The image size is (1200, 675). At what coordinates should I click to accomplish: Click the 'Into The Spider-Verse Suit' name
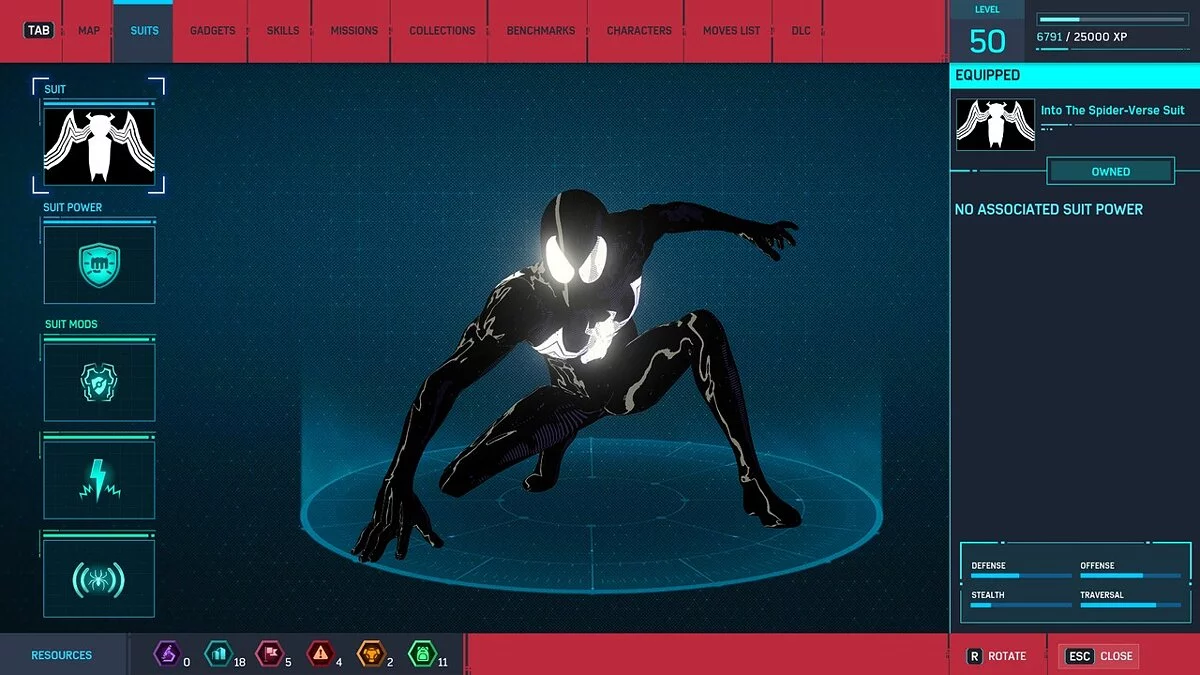tap(1112, 110)
